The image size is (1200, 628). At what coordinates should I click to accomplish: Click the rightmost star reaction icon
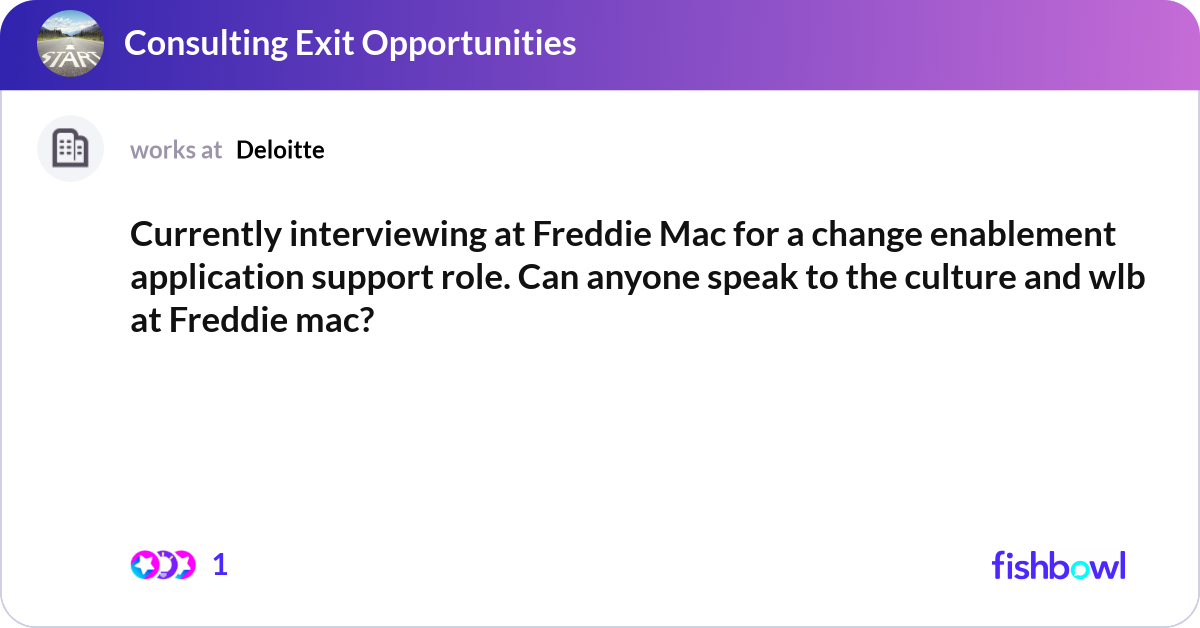(x=183, y=565)
